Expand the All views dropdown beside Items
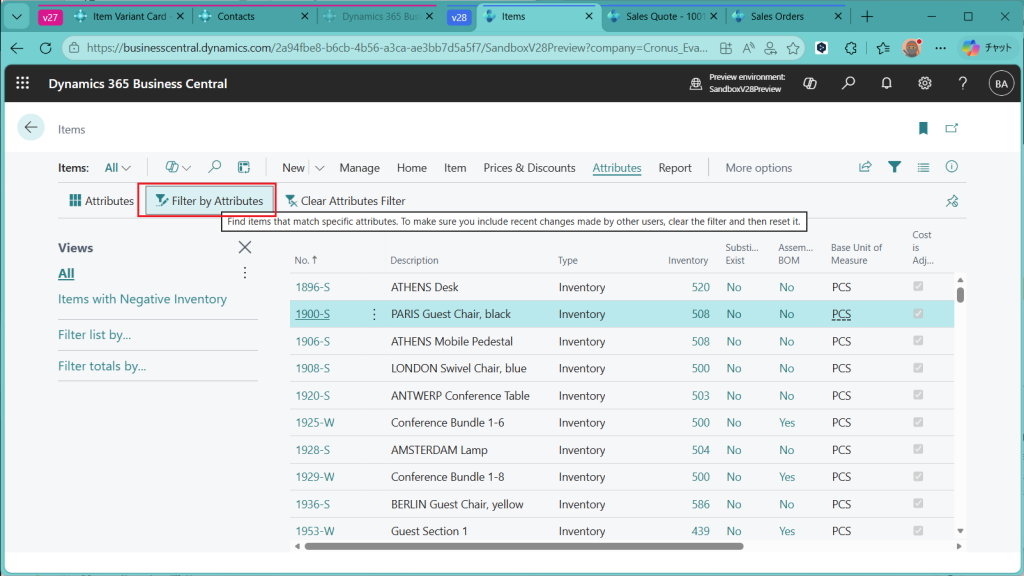Screen dimensions: 1024x576 tap(118, 168)
